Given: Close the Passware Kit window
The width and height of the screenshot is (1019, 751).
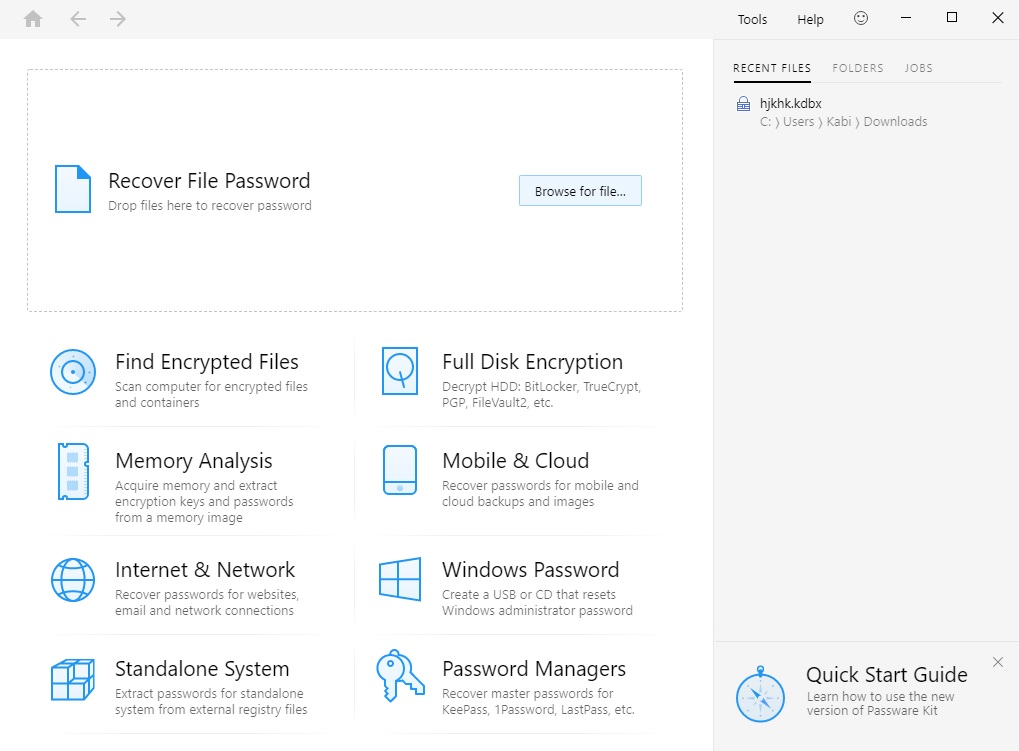Looking at the screenshot, I should point(998,18).
